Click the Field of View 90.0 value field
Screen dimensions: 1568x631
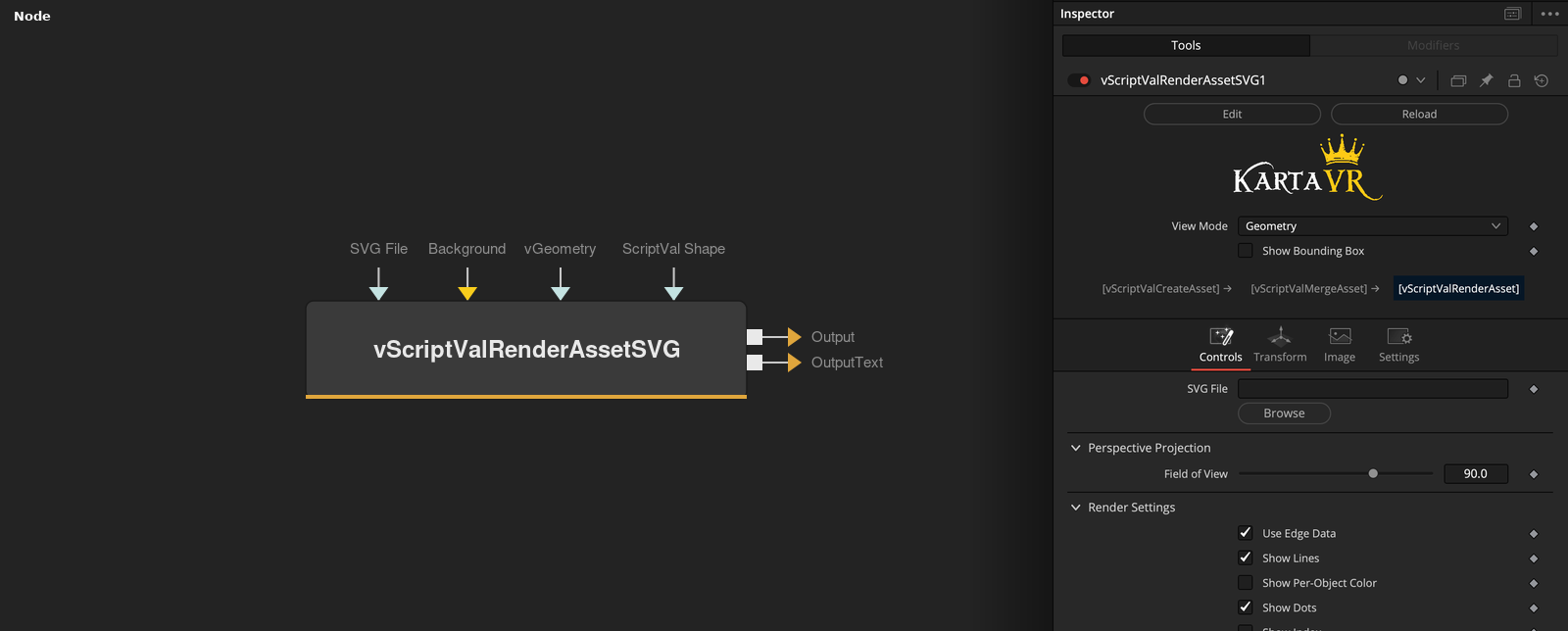(1476, 473)
